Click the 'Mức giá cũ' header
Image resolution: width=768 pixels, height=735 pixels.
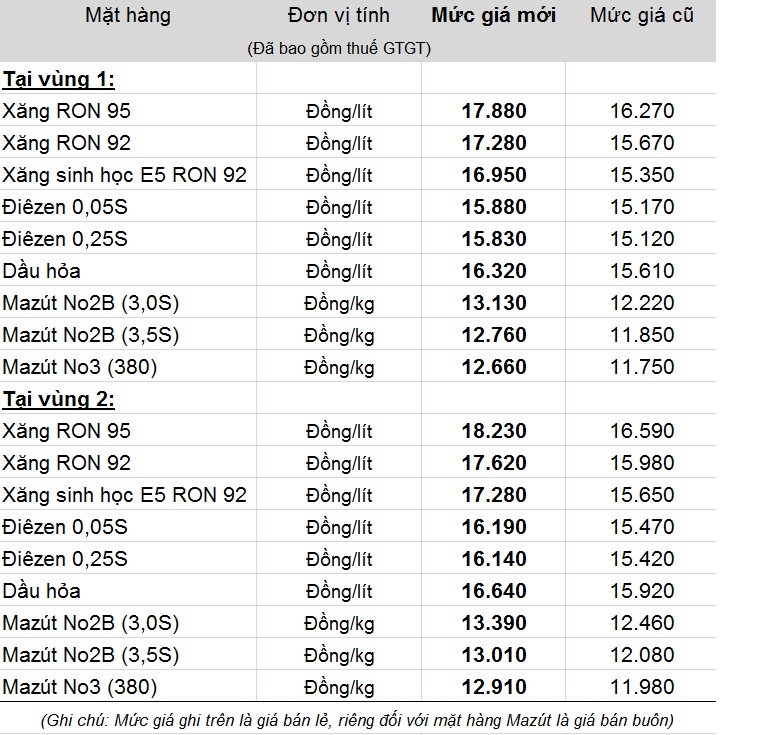tap(642, 16)
